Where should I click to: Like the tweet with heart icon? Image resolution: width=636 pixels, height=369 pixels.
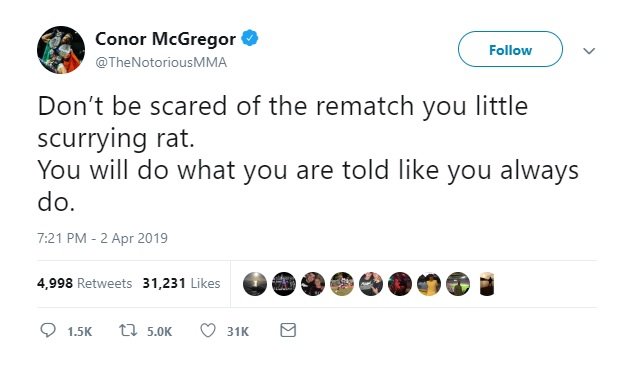coord(208,330)
